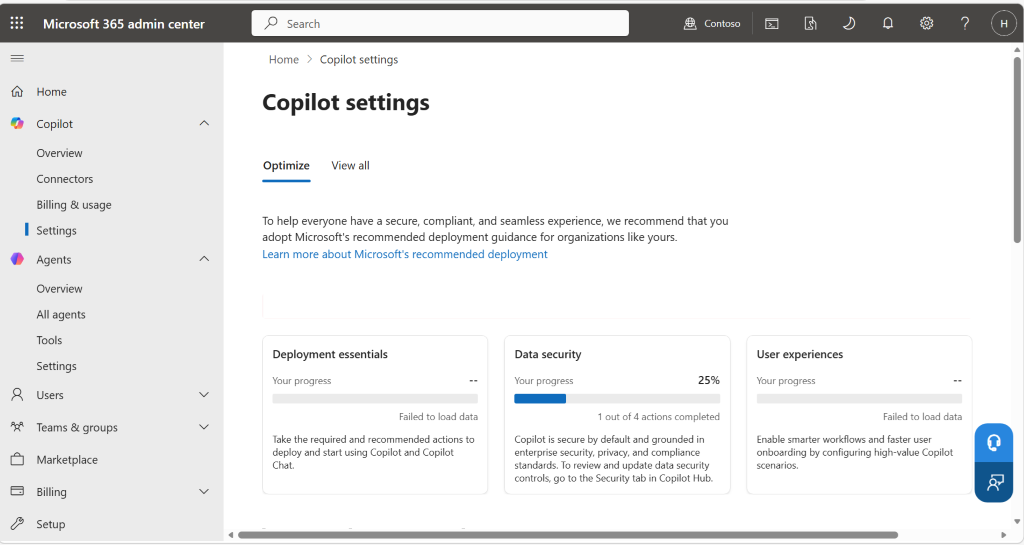1024x545 pixels.
Task: Open the account avatar H
Action: pos(1004,23)
